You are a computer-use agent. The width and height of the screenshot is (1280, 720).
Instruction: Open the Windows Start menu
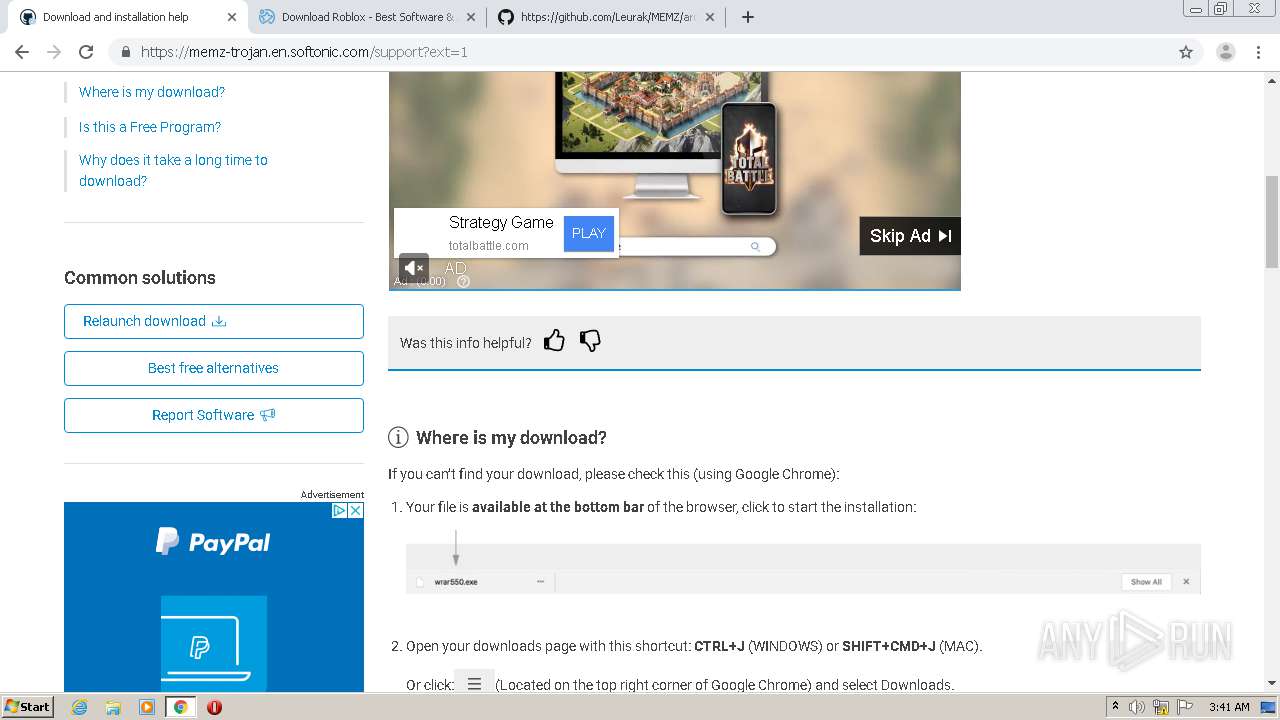(x=27, y=707)
